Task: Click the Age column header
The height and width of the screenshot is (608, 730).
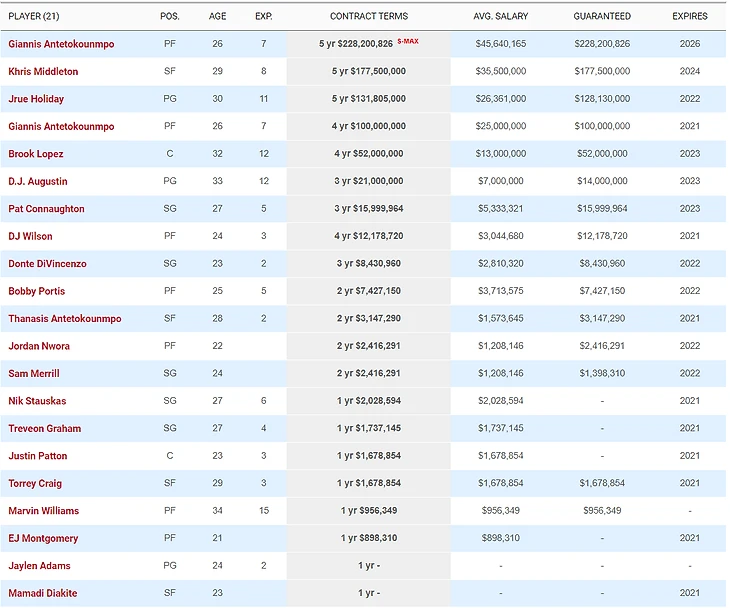Action: 218,17
